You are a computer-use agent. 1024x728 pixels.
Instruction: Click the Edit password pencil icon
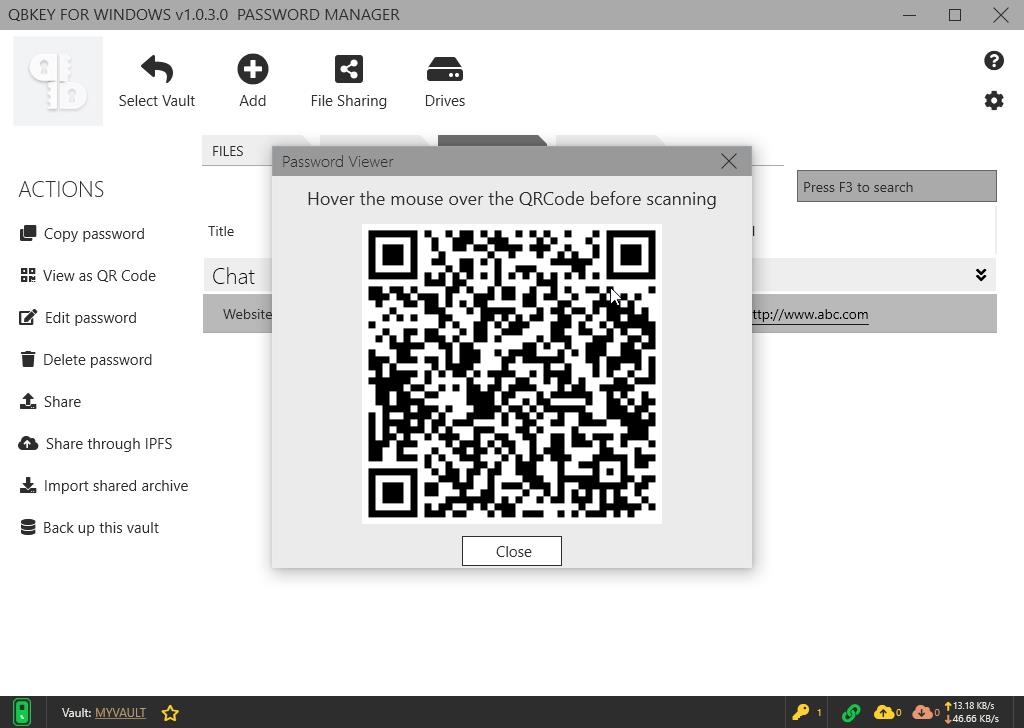pyautogui.click(x=28, y=317)
